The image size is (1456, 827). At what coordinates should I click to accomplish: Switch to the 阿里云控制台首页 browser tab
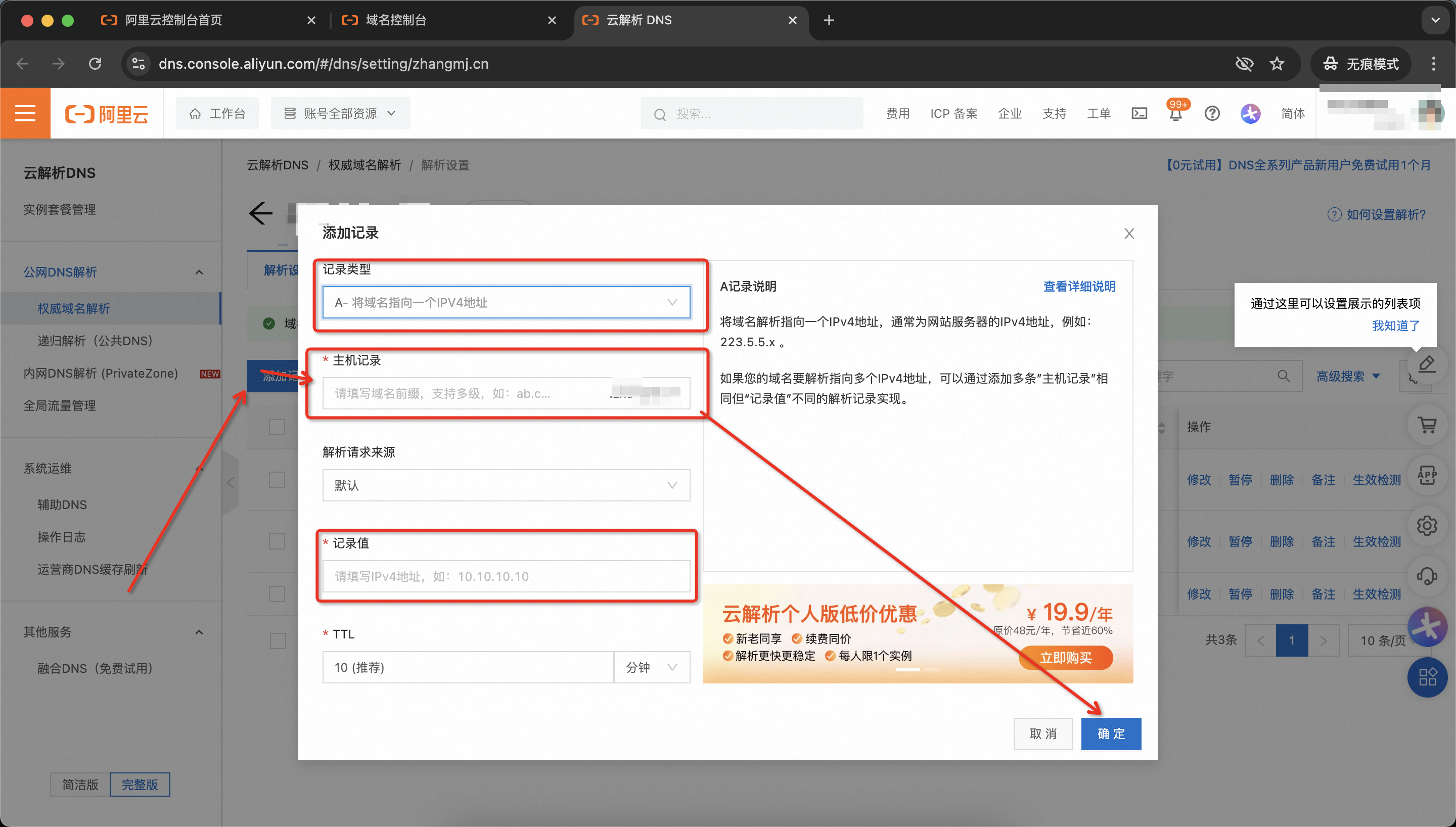coord(208,20)
